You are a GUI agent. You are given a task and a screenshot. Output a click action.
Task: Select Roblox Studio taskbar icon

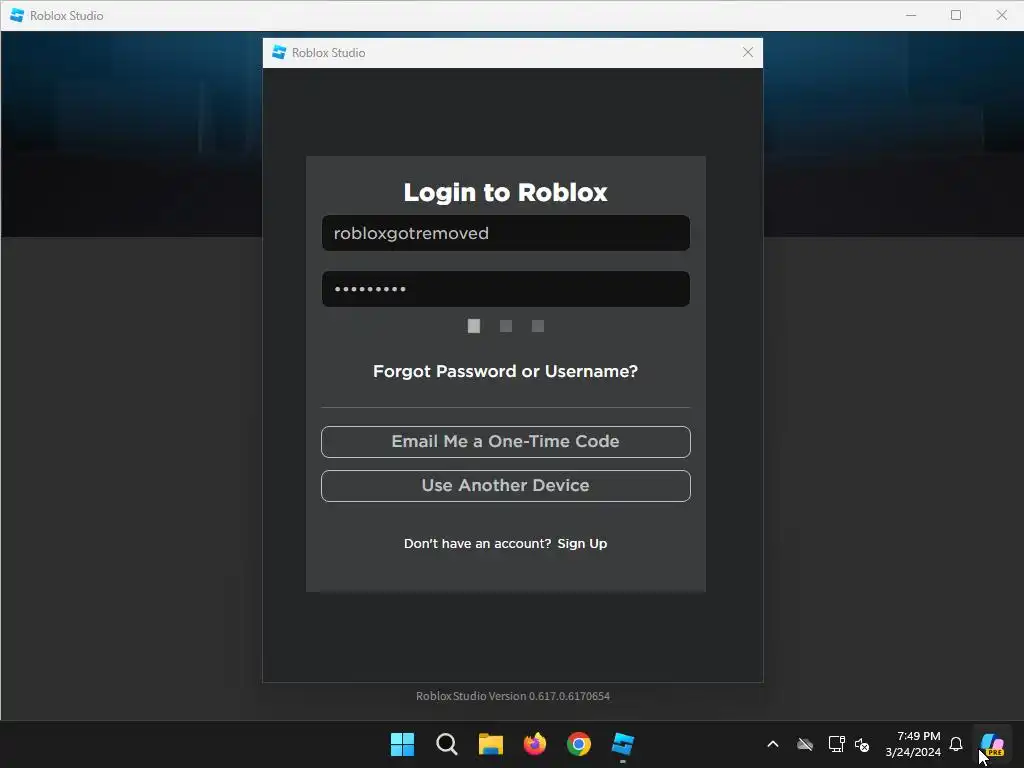[622, 744]
